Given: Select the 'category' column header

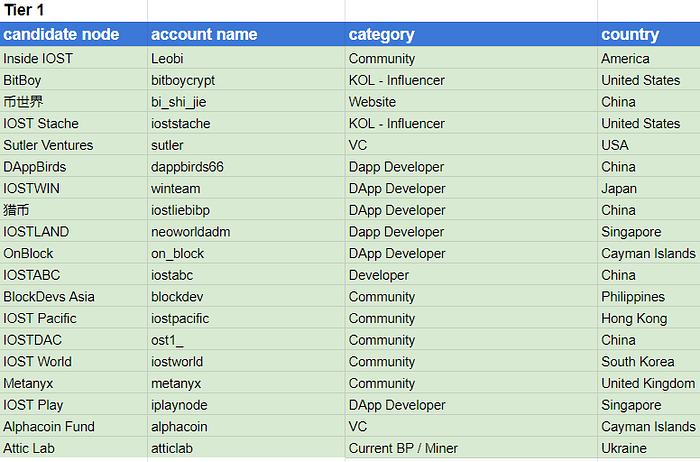Looking at the screenshot, I should [471, 34].
